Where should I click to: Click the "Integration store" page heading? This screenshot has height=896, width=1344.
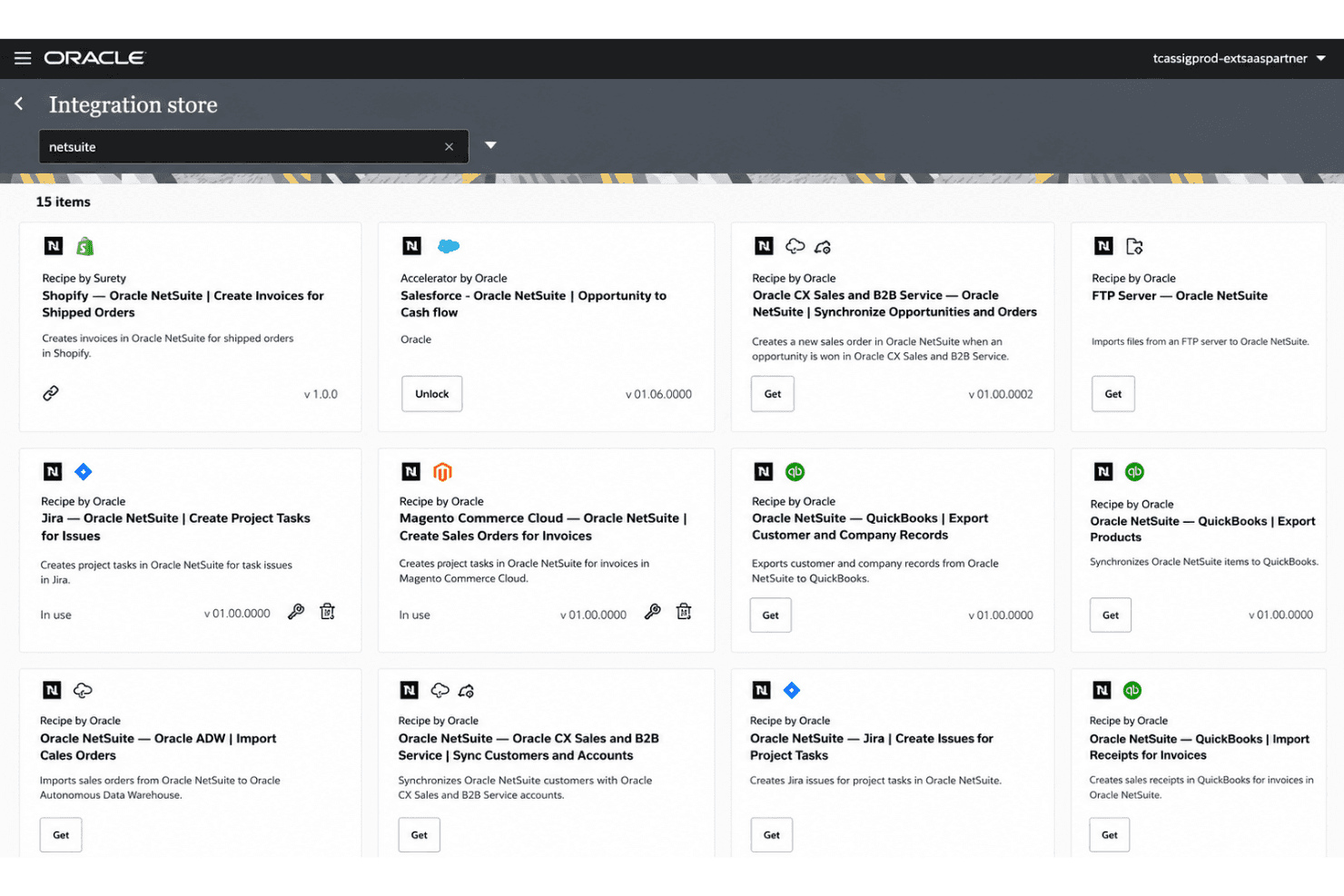pos(133,105)
